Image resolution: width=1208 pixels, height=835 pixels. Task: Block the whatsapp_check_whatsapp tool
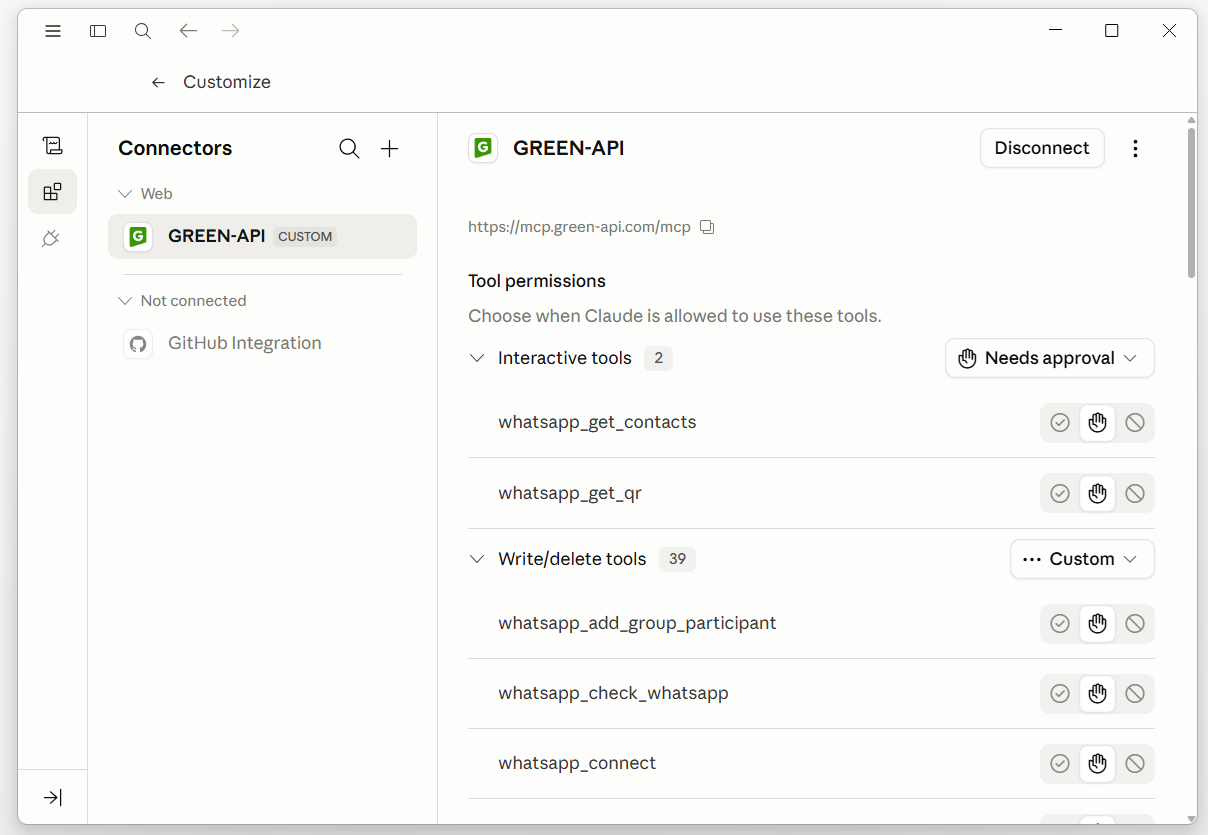(1135, 694)
